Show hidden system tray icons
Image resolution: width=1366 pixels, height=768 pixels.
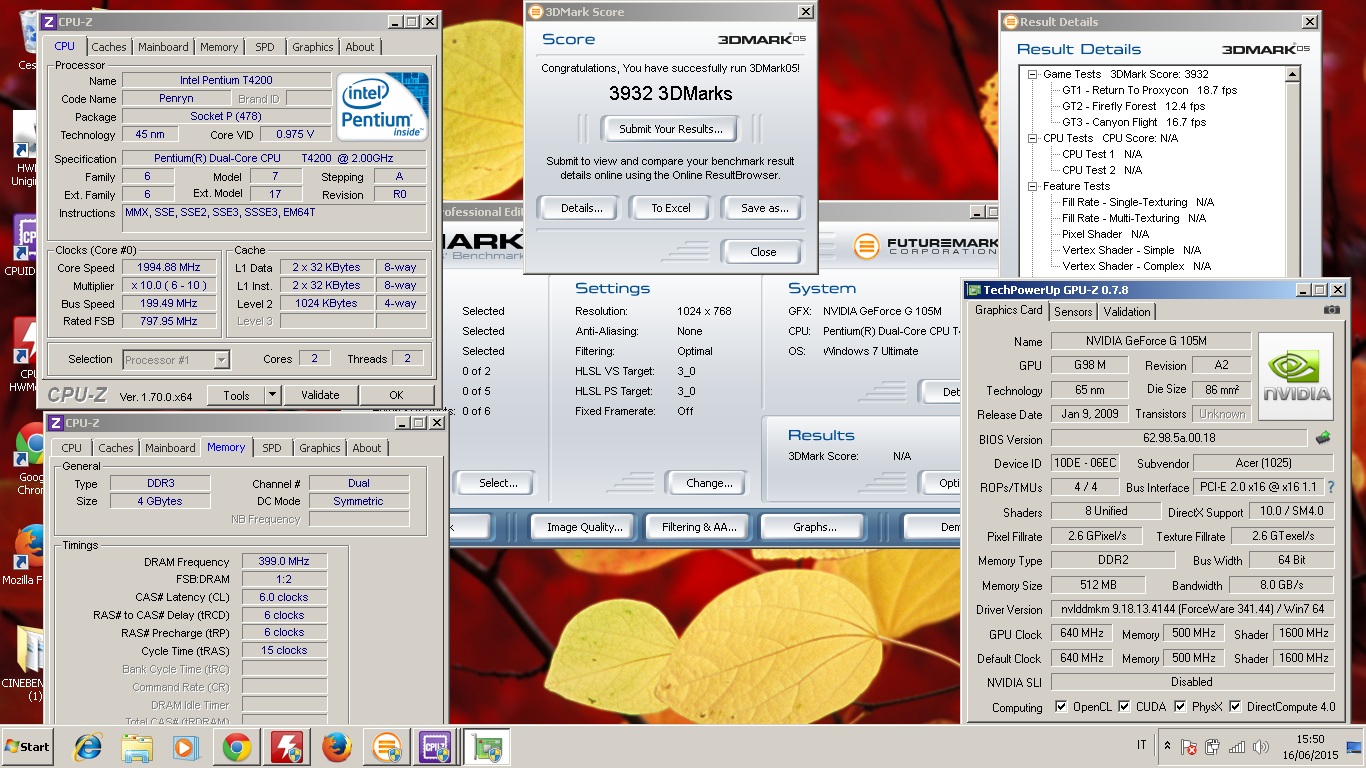click(x=1167, y=746)
